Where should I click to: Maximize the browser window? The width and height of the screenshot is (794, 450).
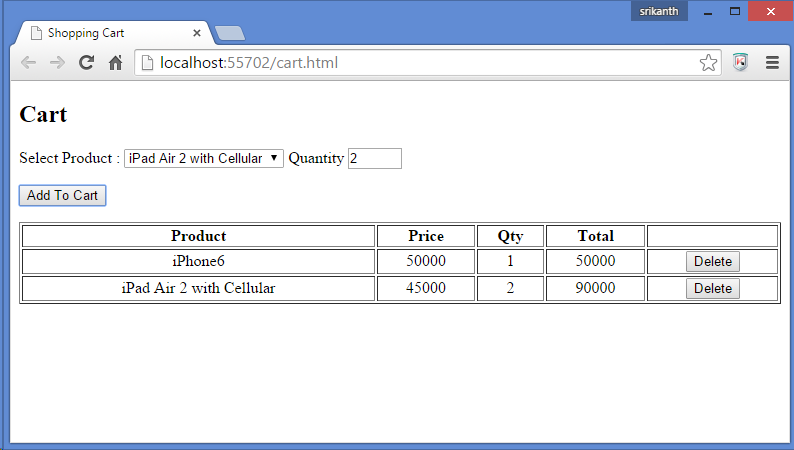coord(735,11)
